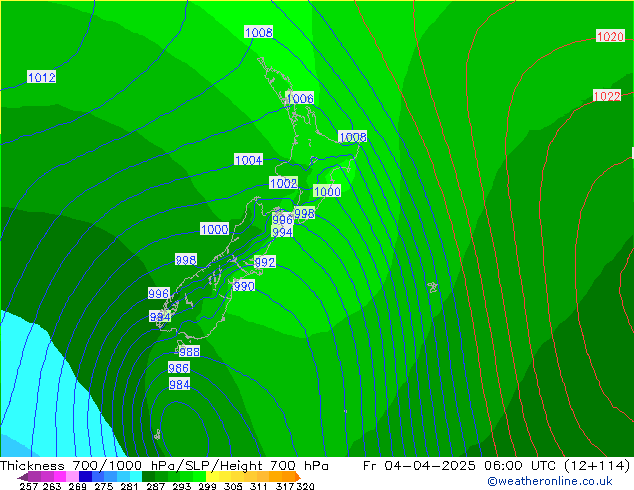
Task: Click the dark green swatch above 287
Action: (x=148, y=476)
